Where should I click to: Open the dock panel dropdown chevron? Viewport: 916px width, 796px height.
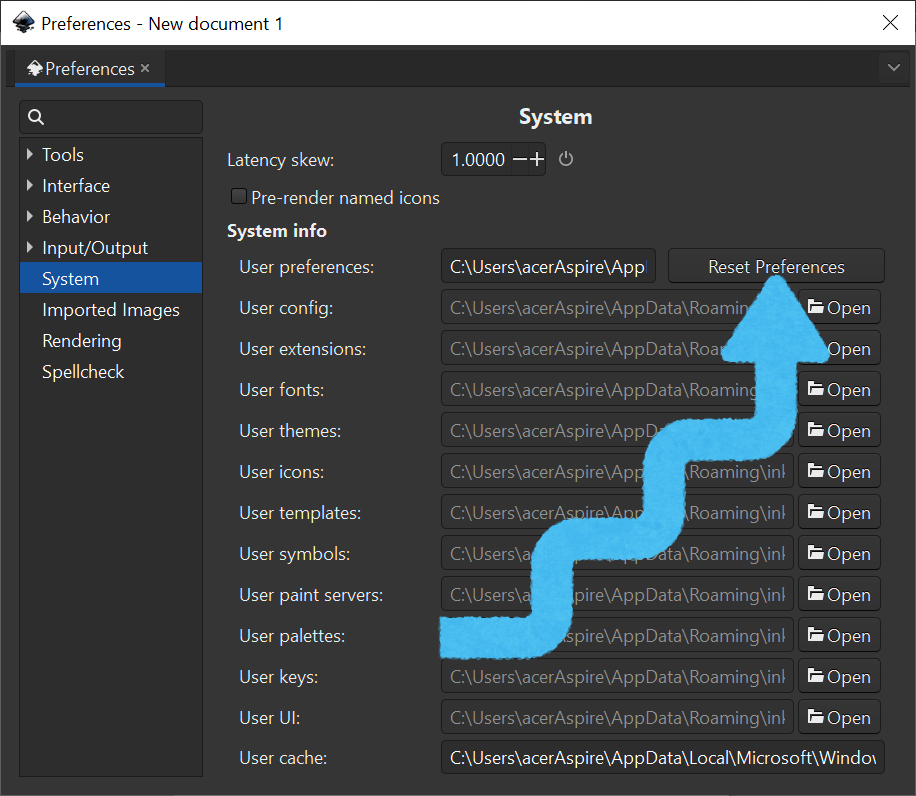(893, 68)
